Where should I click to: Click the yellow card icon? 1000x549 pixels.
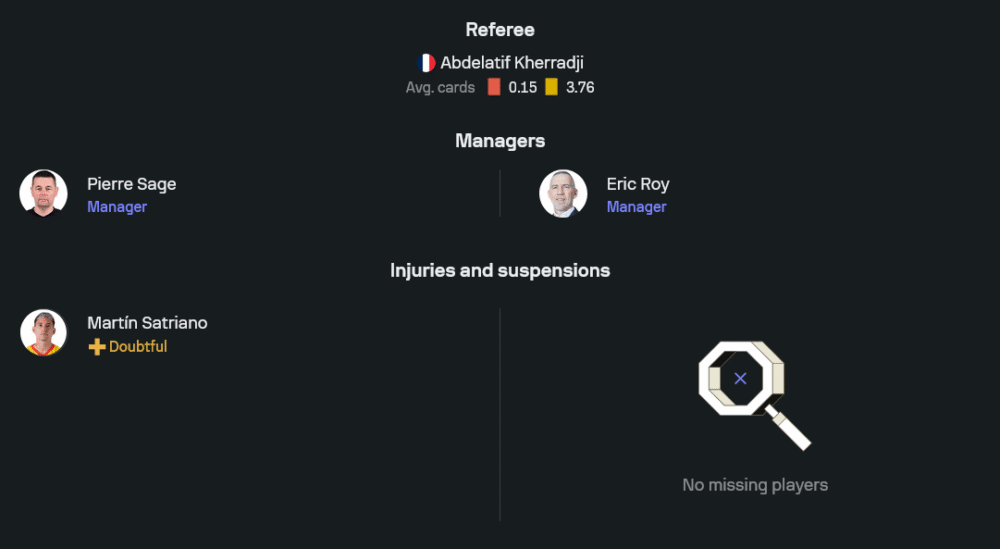point(552,87)
